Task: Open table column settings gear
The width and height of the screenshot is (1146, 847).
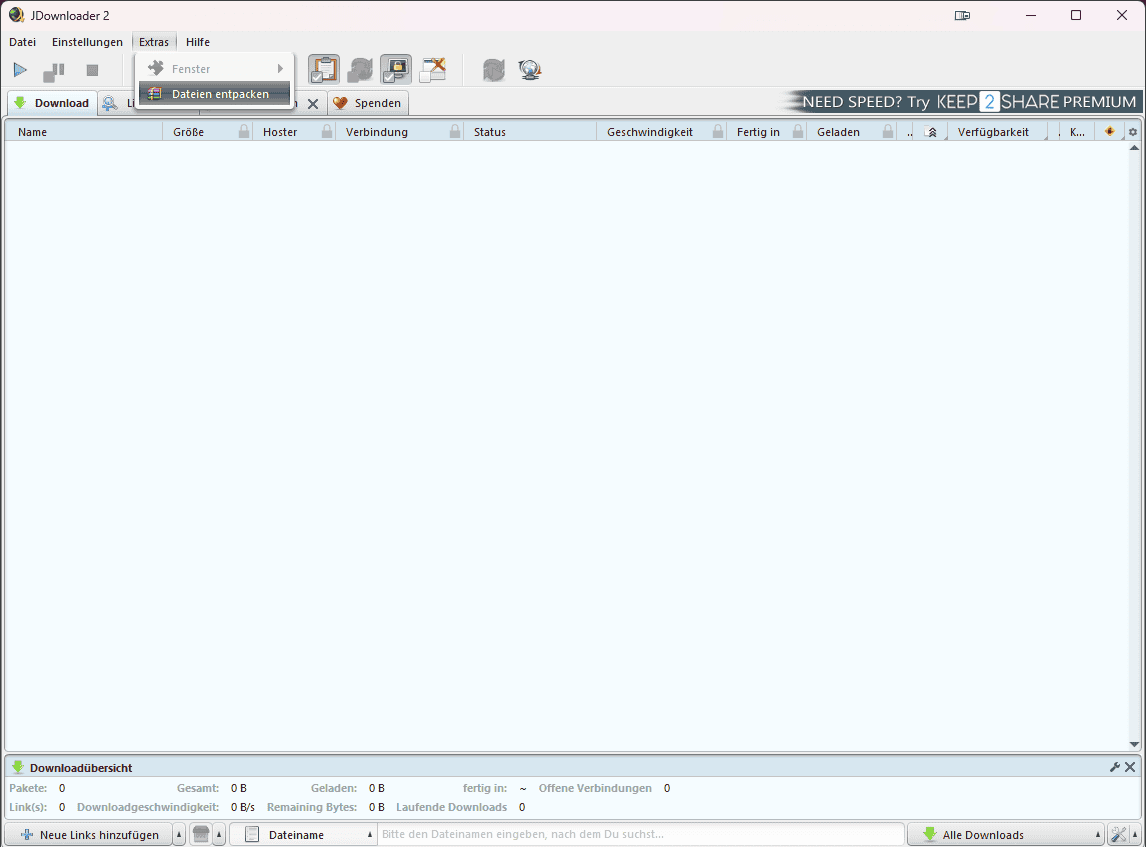Action: (x=1133, y=132)
